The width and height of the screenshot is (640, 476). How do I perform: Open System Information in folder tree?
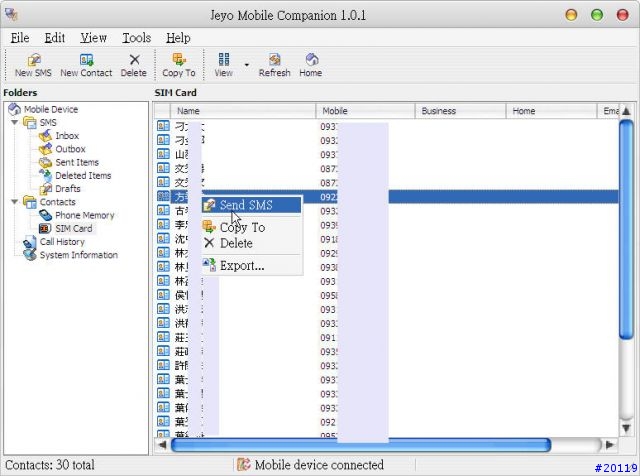[x=78, y=255]
